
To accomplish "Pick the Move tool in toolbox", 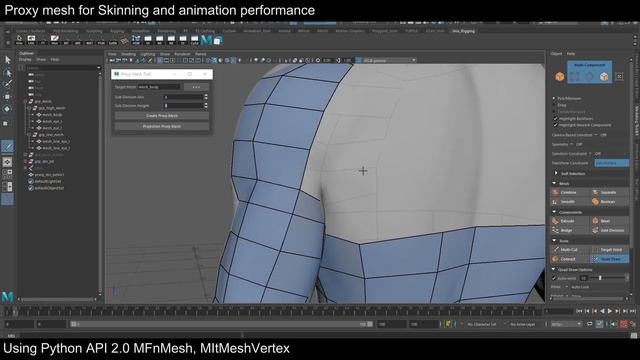I will [x=7, y=97].
